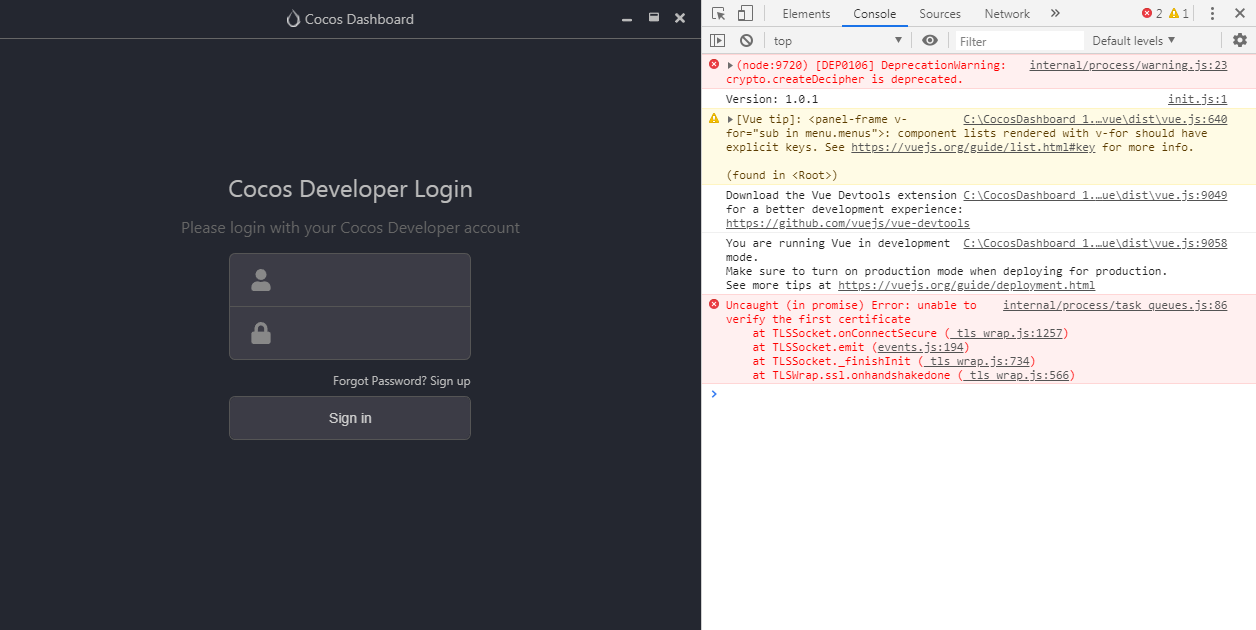Open vue.js:9049 source link
Viewport: 1256px width, 630px height.
pyautogui.click(x=1095, y=195)
